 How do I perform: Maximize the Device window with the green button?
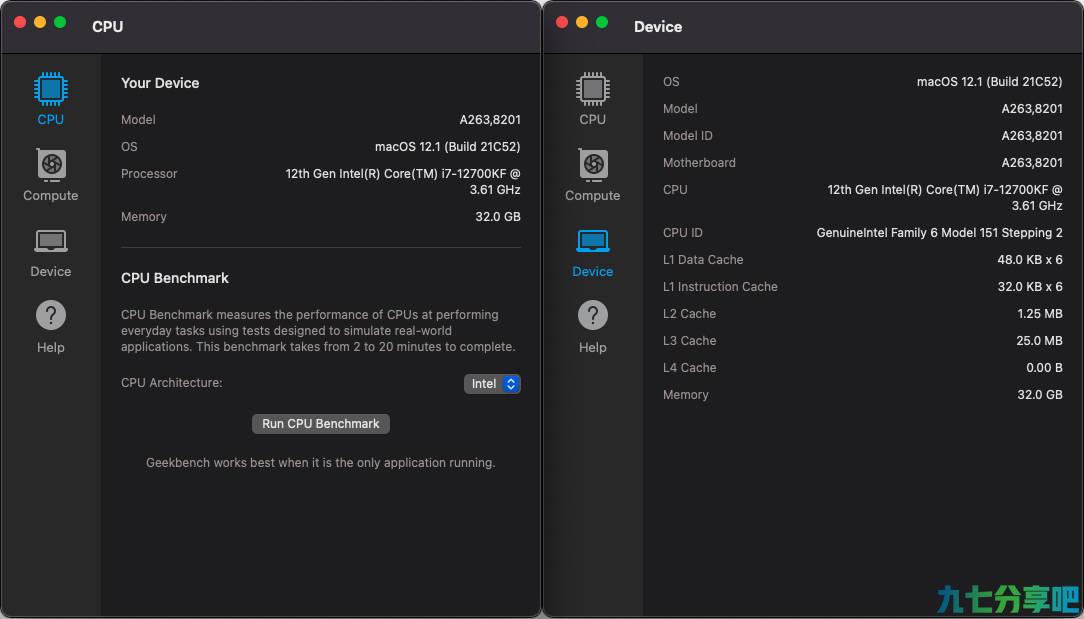pyautogui.click(x=602, y=22)
